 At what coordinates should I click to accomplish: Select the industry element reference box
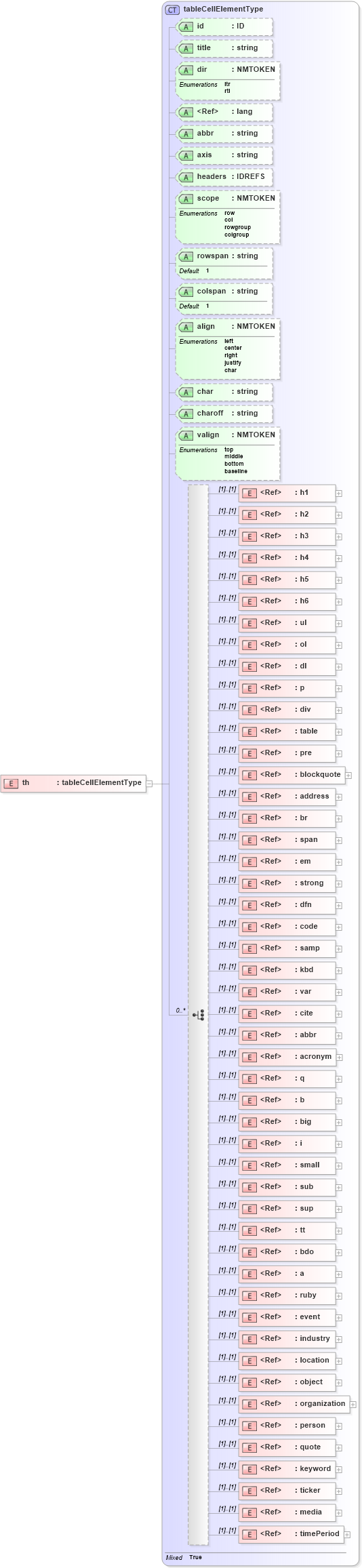pos(287,1339)
